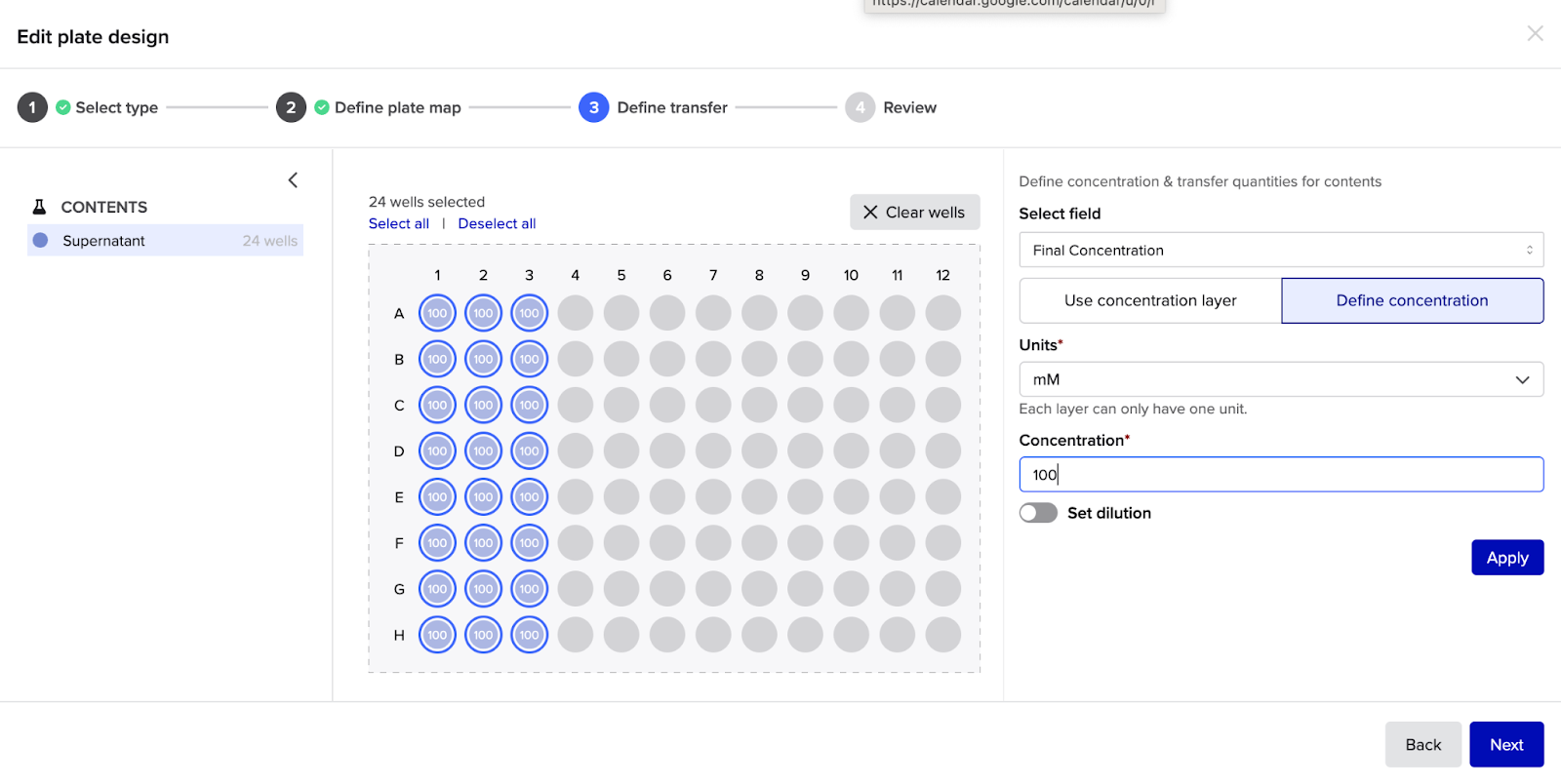This screenshot has width=1561, height=784.
Task: Select well A1 on the plate
Action: 437,313
